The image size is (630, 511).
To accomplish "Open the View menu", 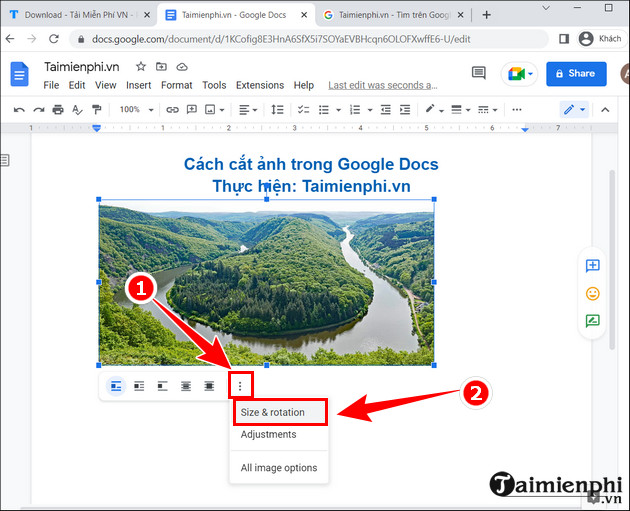I will coord(106,85).
